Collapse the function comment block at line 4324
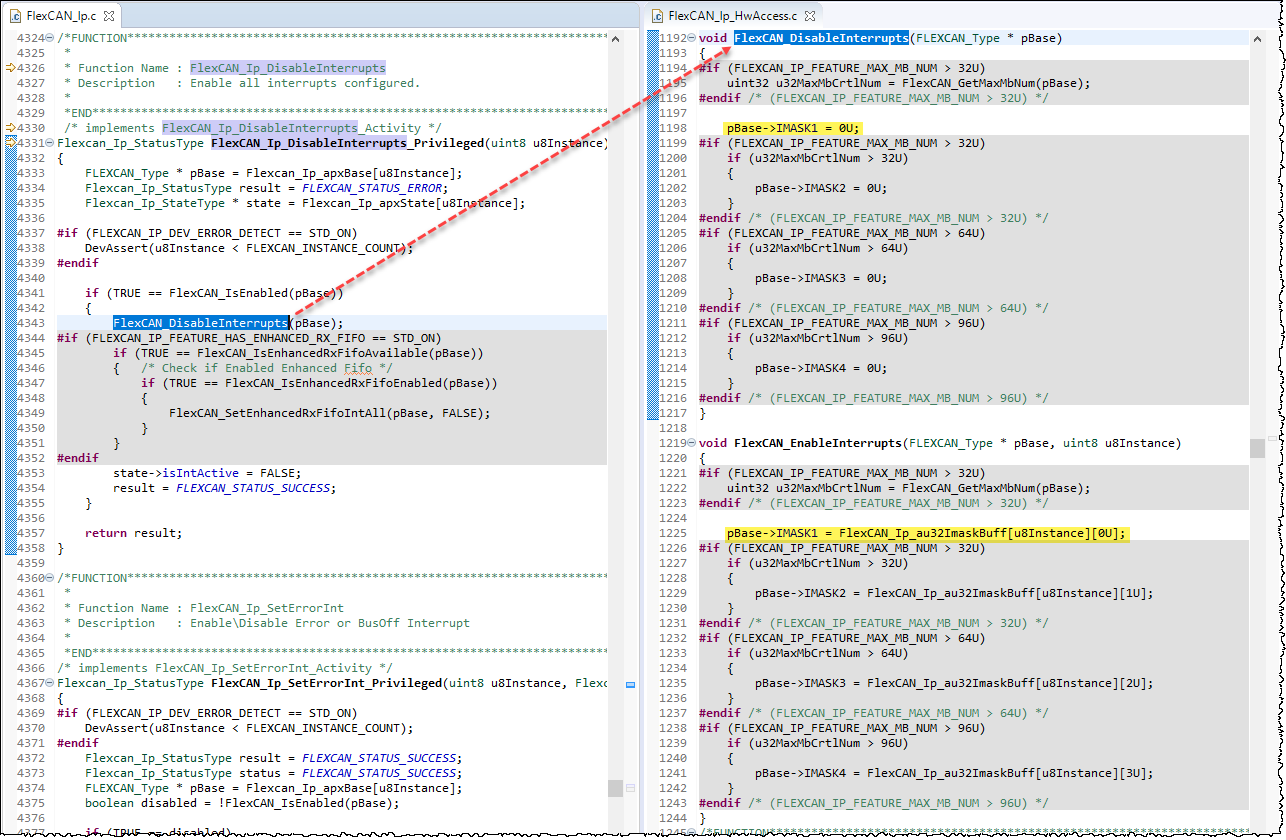 pyautogui.click(x=50, y=37)
